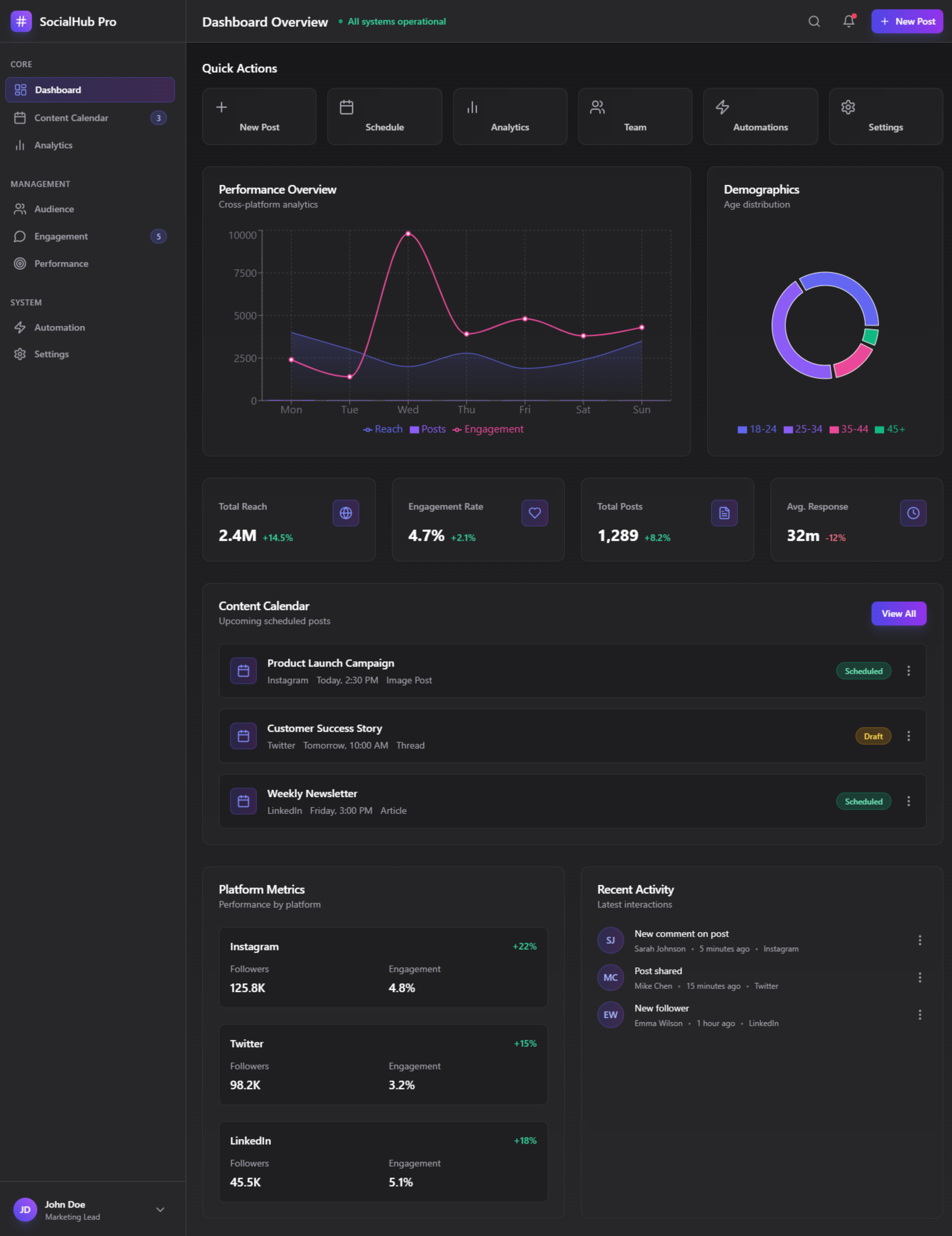Click the Product Launch Campaign calendar icon
This screenshot has width=952, height=1236.
click(243, 671)
